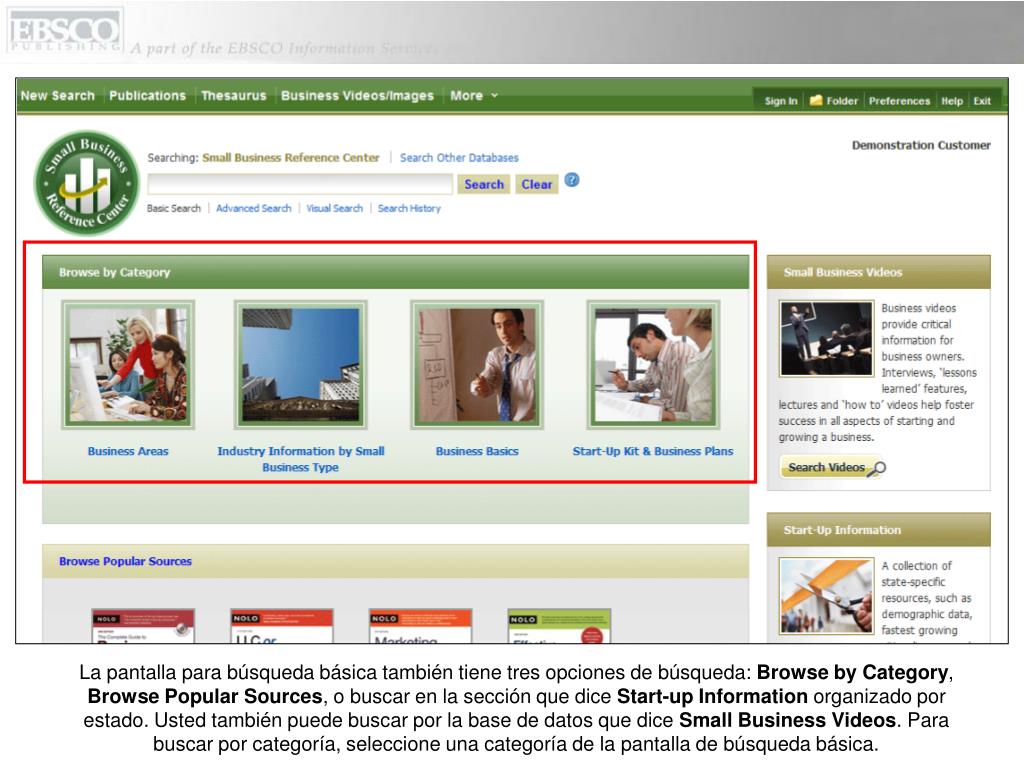Click the EBSCO Publishing logo
1024x768 pixels.
(x=63, y=31)
